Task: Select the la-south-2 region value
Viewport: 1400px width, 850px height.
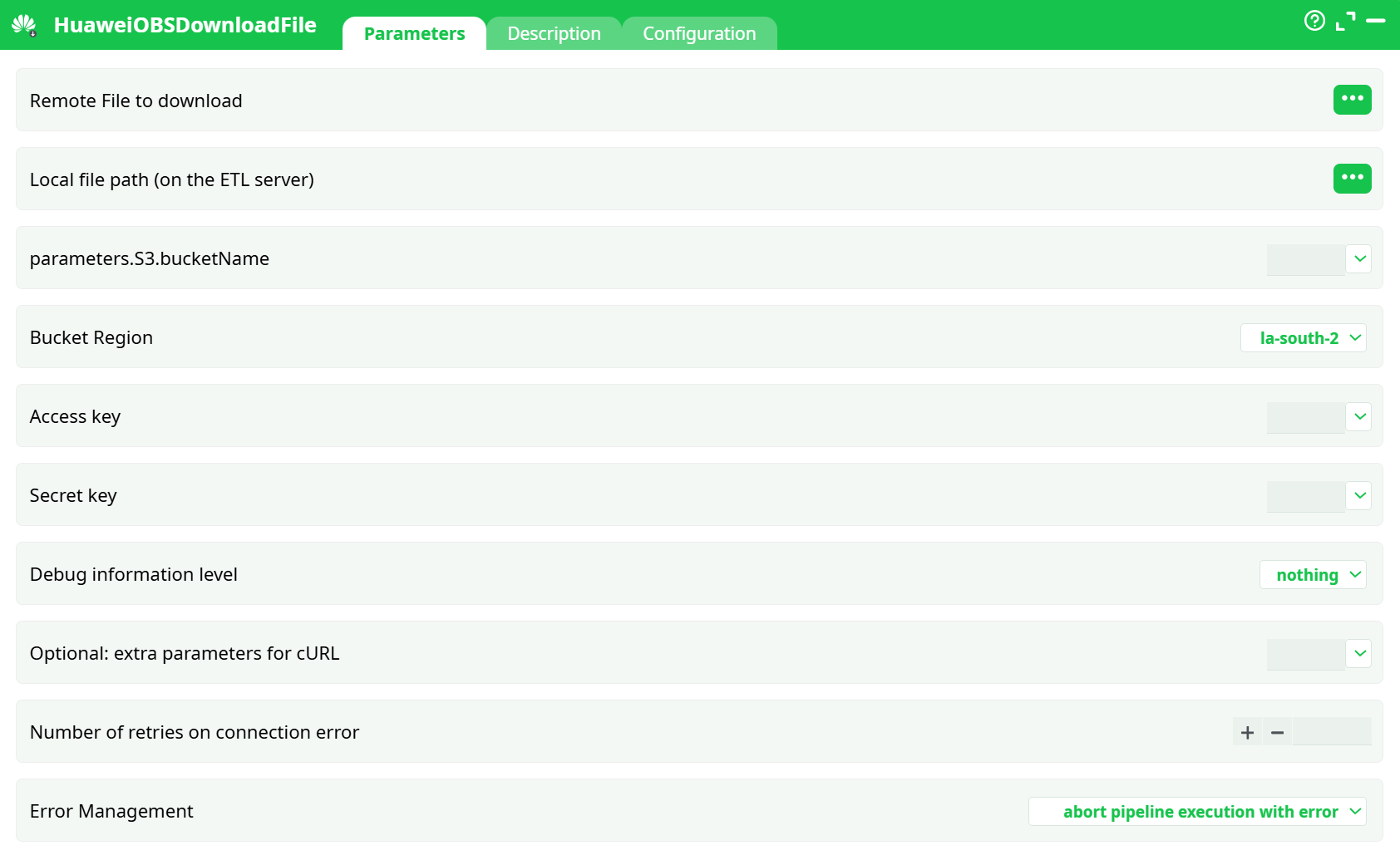Action: [x=1297, y=337]
